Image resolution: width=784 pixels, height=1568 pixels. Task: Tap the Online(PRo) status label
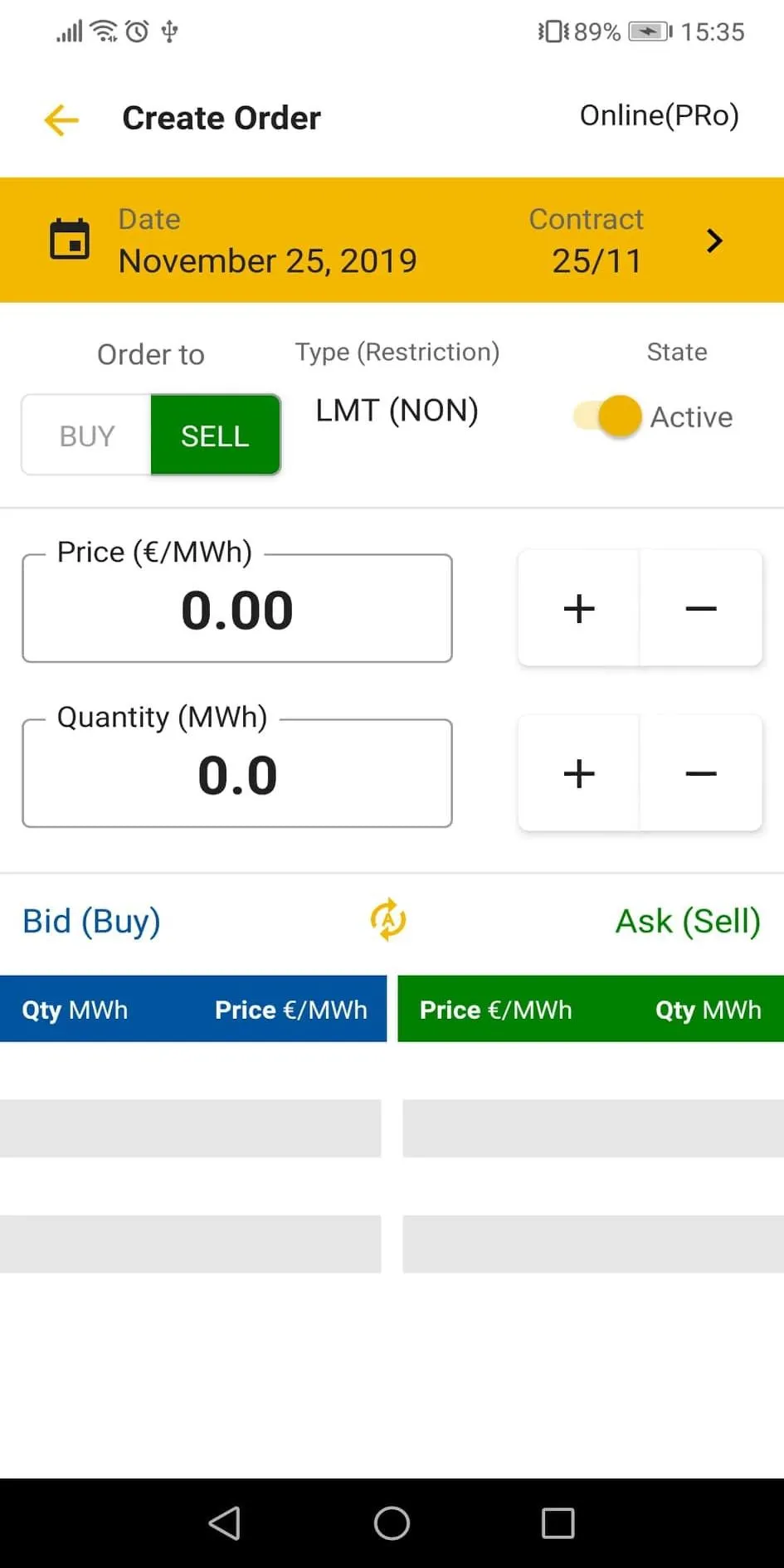coord(660,116)
